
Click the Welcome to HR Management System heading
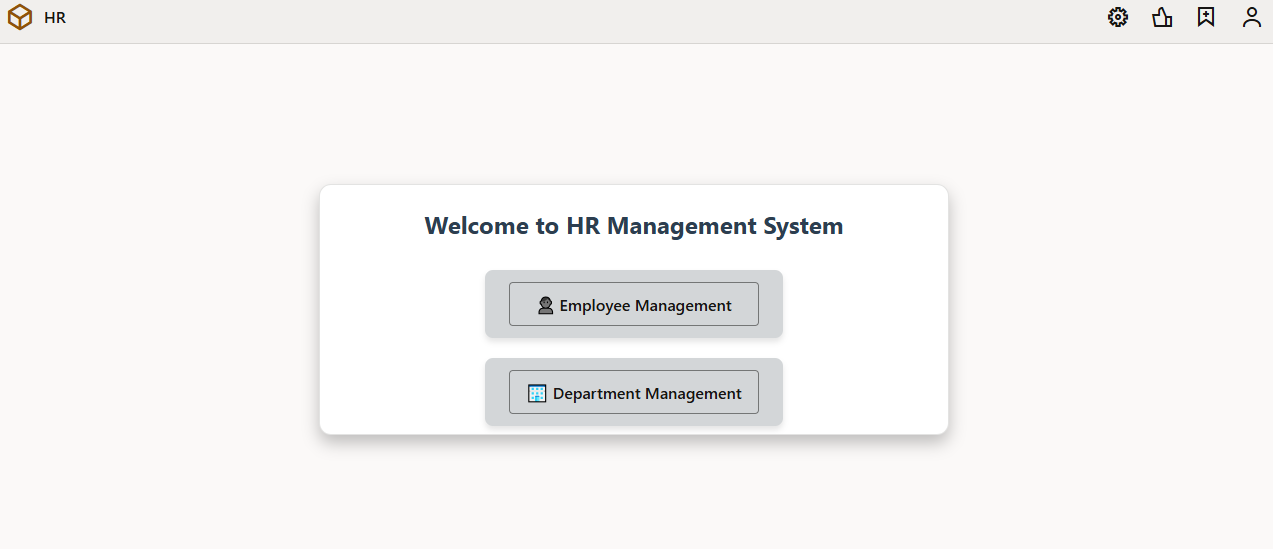pos(634,226)
